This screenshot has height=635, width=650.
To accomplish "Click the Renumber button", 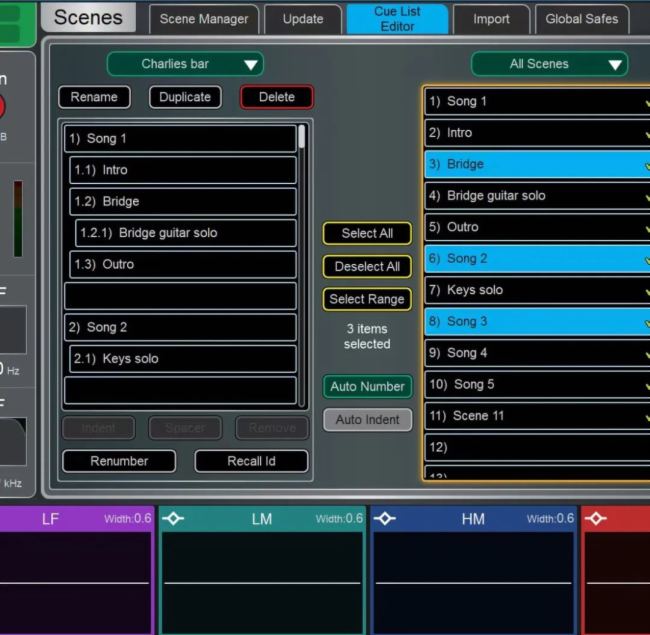I will (119, 461).
